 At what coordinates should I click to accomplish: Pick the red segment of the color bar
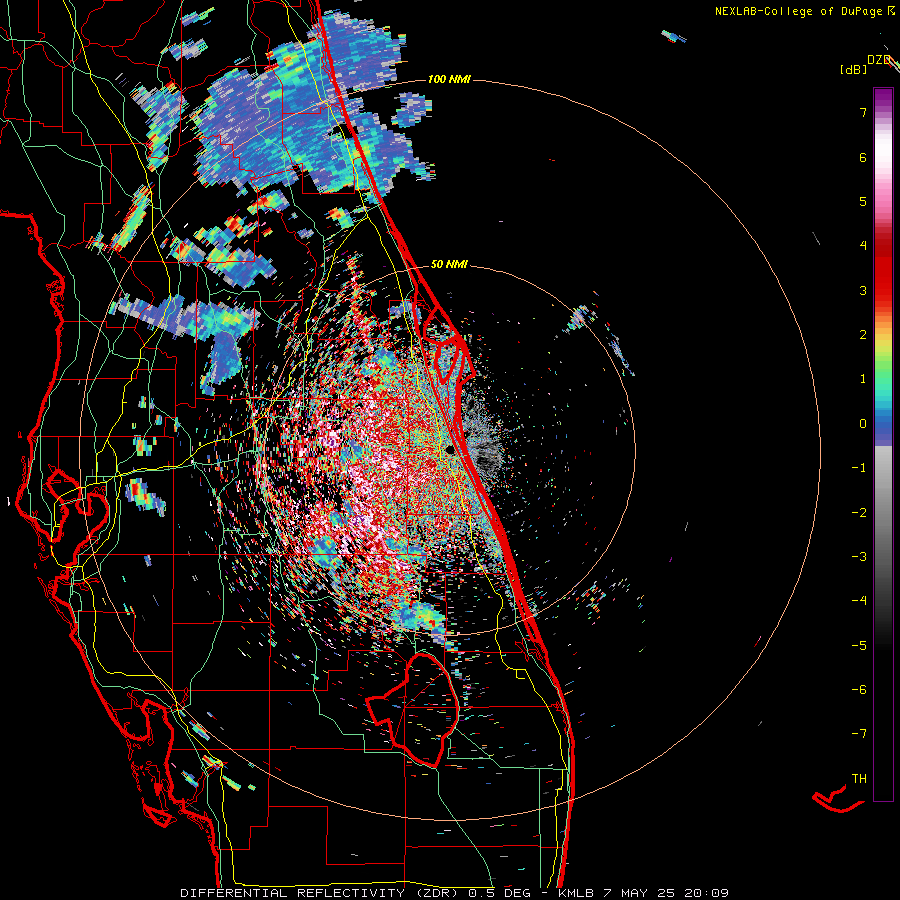click(x=883, y=270)
